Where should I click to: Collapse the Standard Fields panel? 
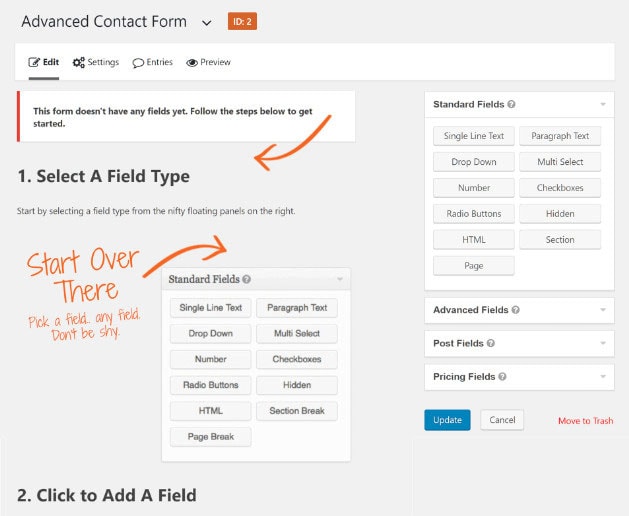pos(602,104)
